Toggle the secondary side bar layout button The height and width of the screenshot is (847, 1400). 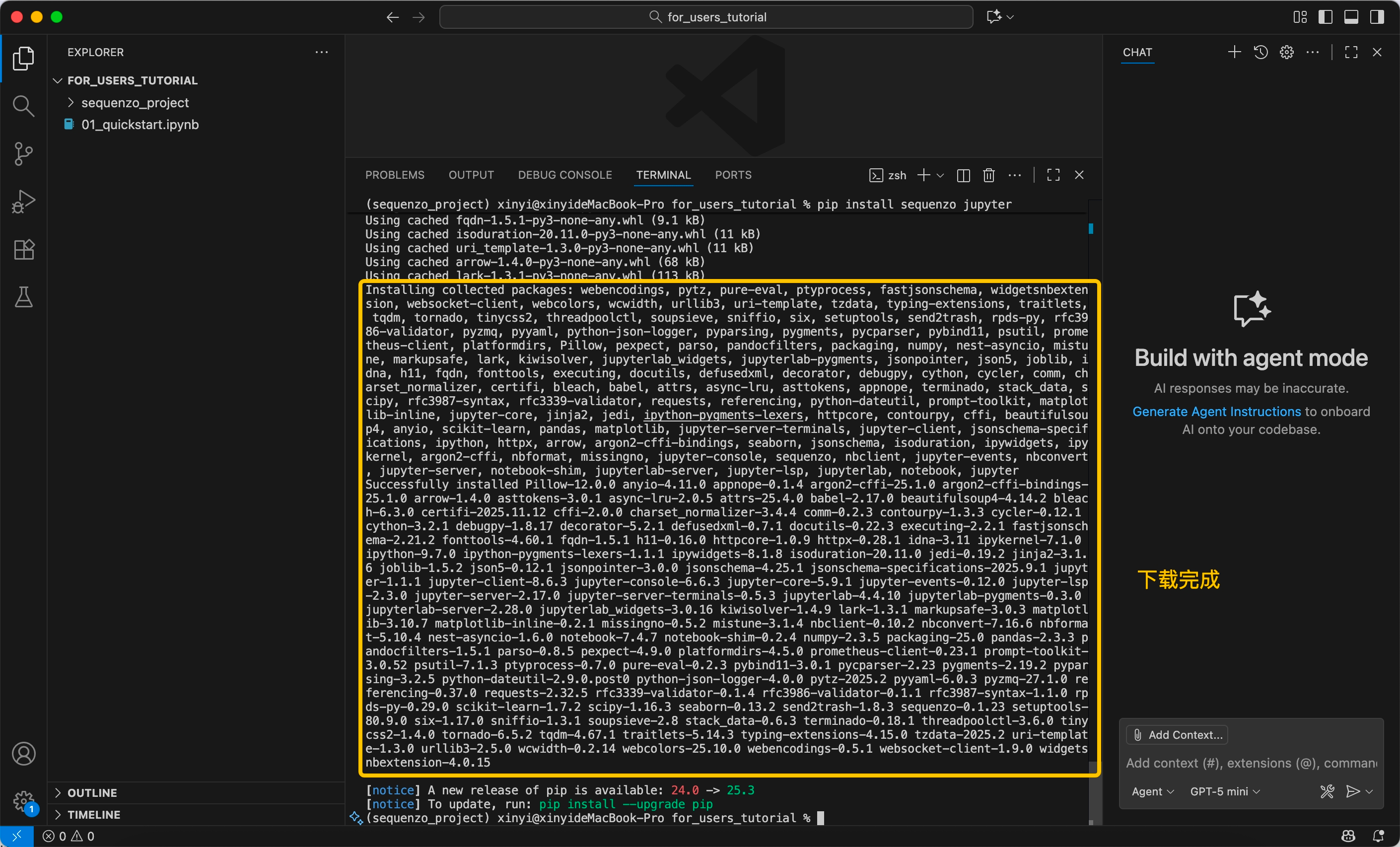1377,17
